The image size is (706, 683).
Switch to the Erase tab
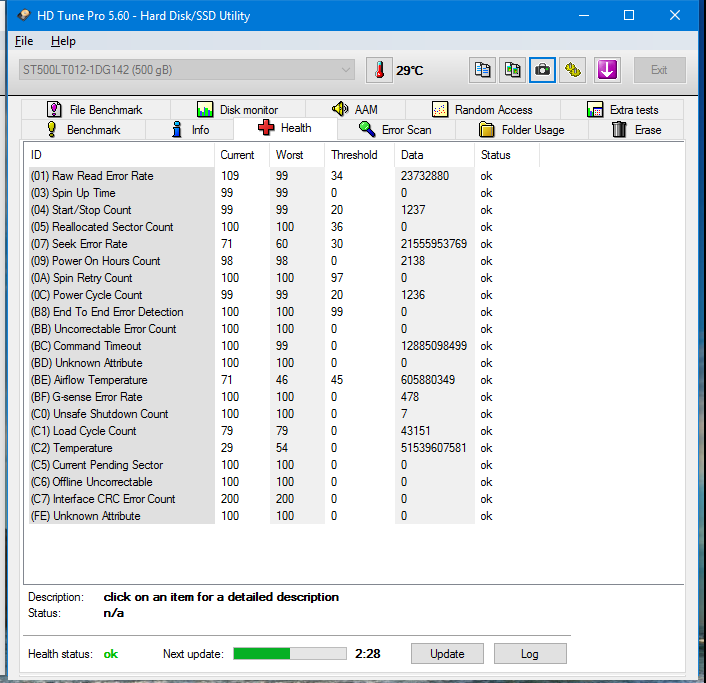click(x=636, y=130)
